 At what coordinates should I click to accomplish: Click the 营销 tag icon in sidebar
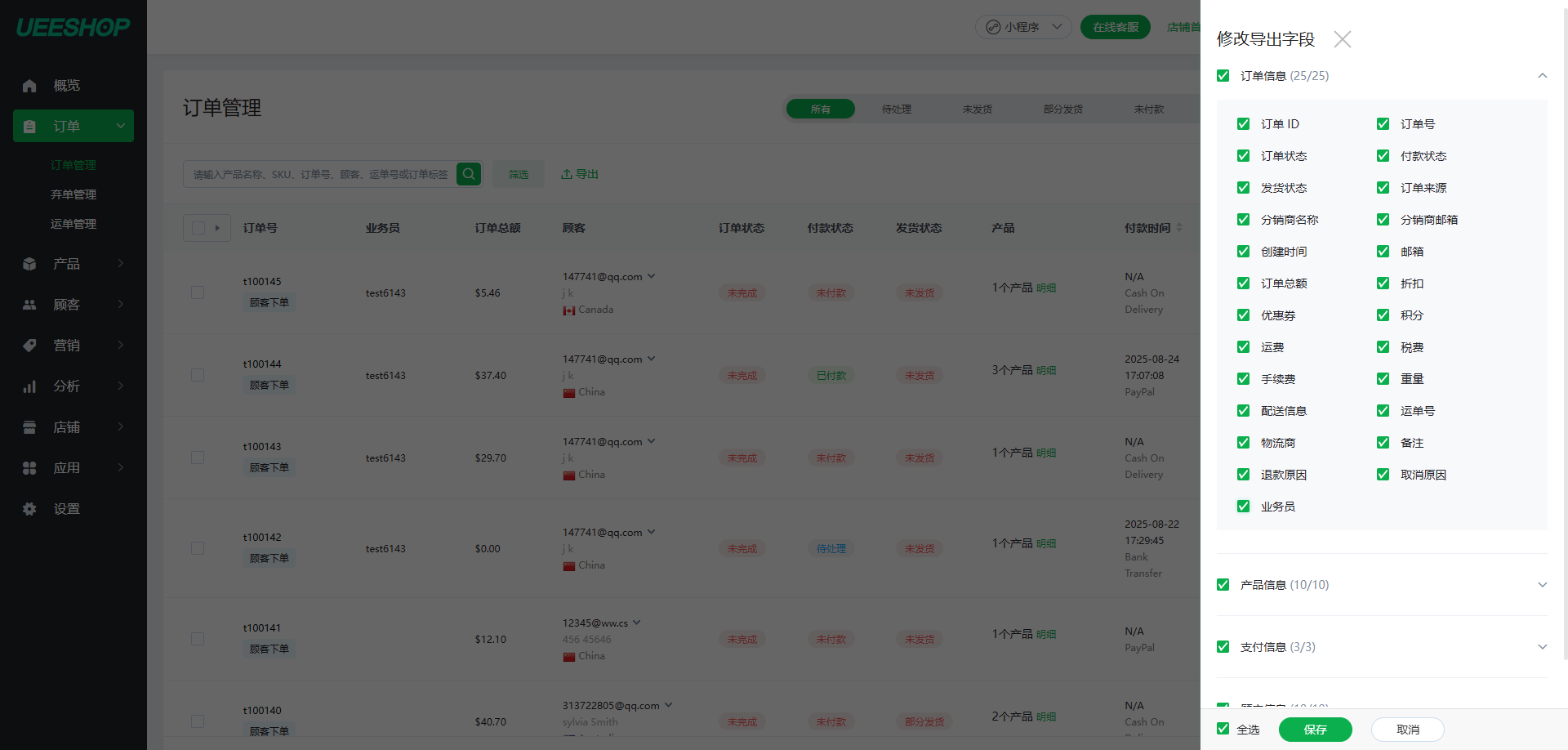coord(29,346)
